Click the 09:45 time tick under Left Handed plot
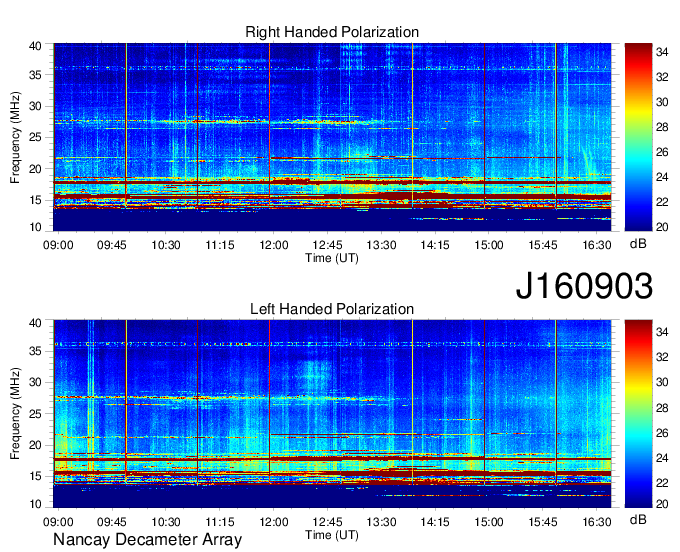Viewport: 680px width, 552px height. pos(112,522)
